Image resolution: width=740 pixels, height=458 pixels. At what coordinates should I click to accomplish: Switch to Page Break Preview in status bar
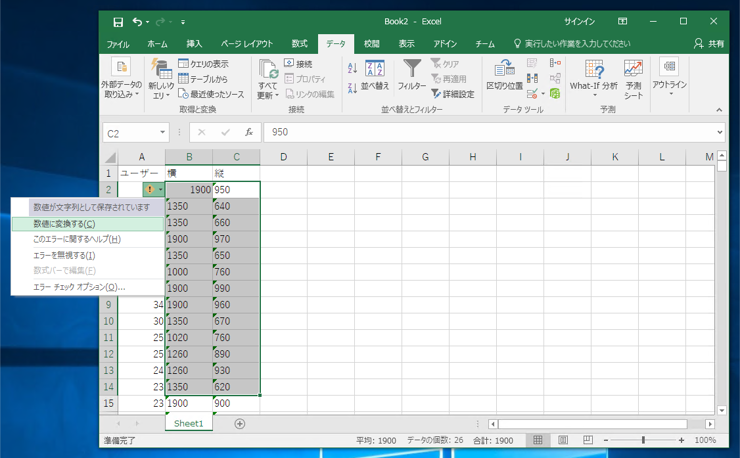pos(586,440)
